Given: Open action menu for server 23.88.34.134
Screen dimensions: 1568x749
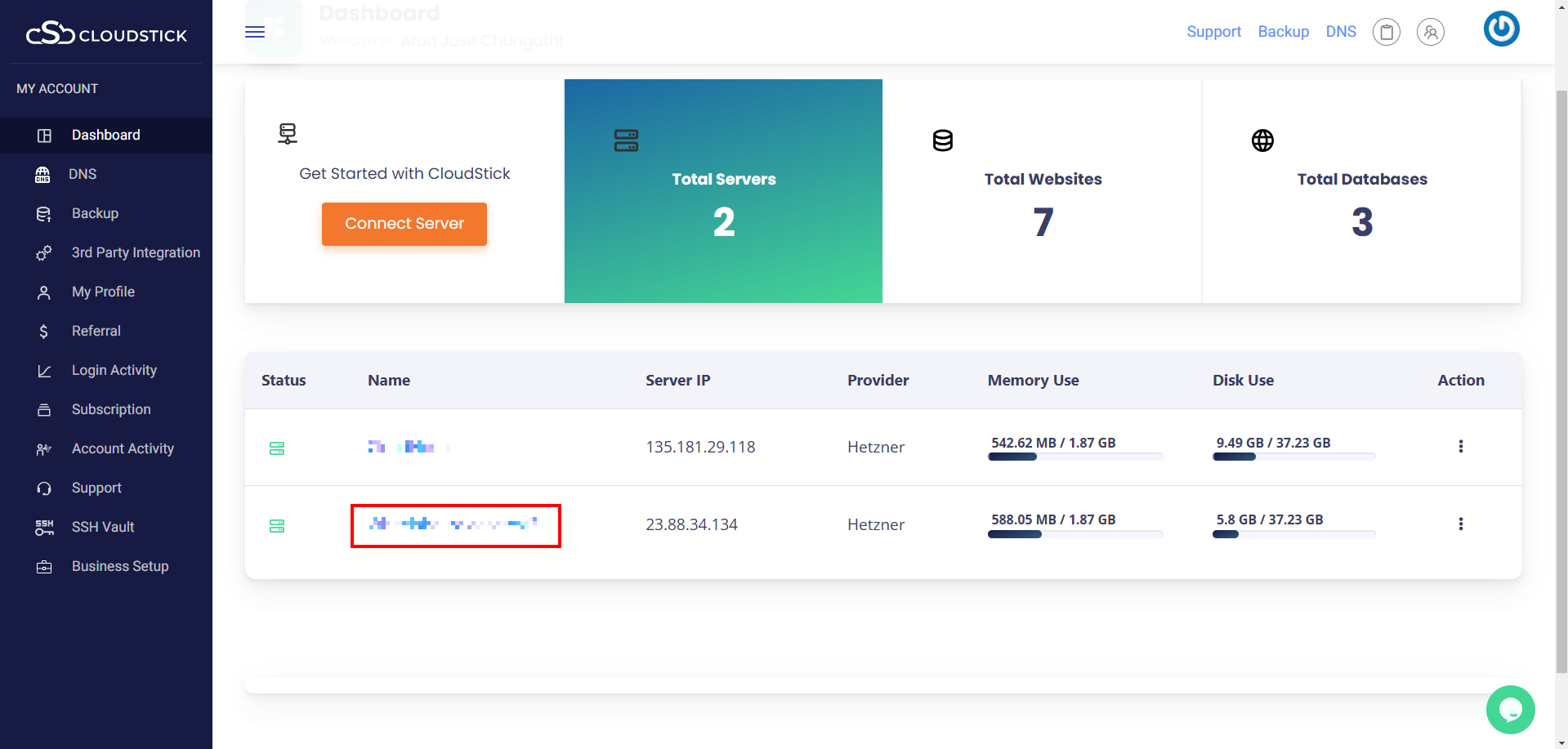Looking at the screenshot, I should pyautogui.click(x=1460, y=524).
